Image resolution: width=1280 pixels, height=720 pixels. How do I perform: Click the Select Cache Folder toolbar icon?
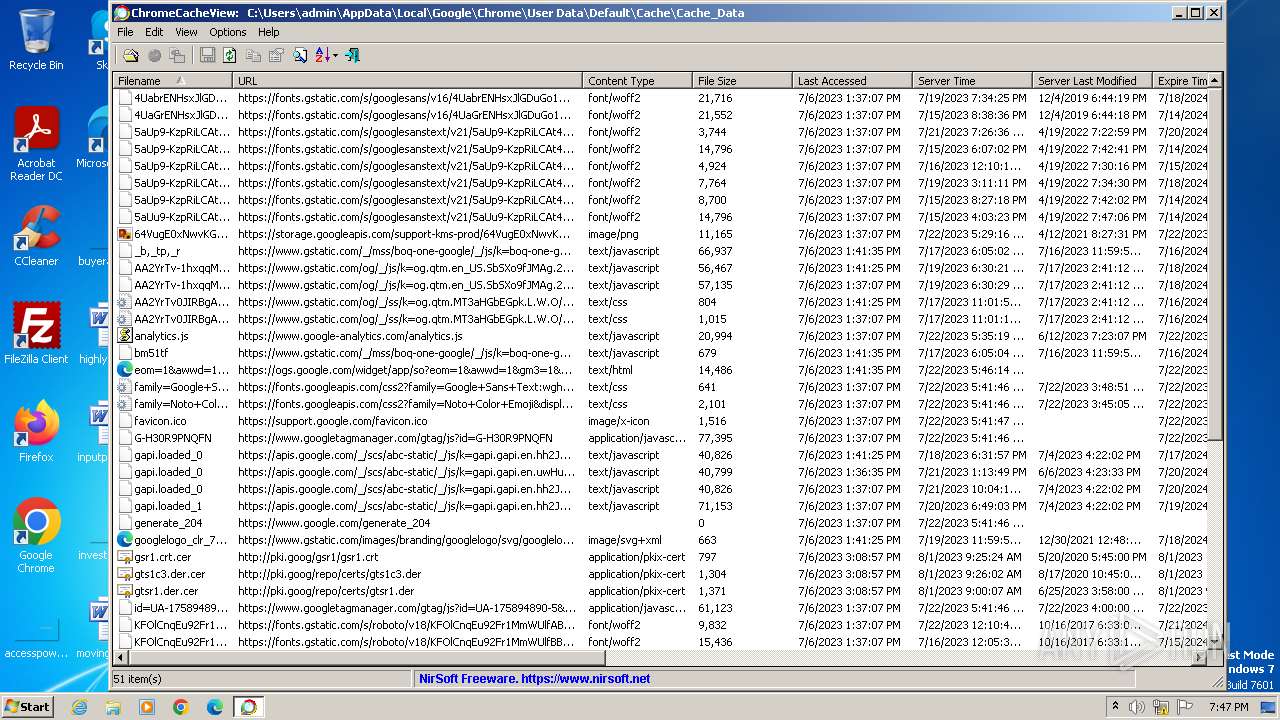point(131,55)
